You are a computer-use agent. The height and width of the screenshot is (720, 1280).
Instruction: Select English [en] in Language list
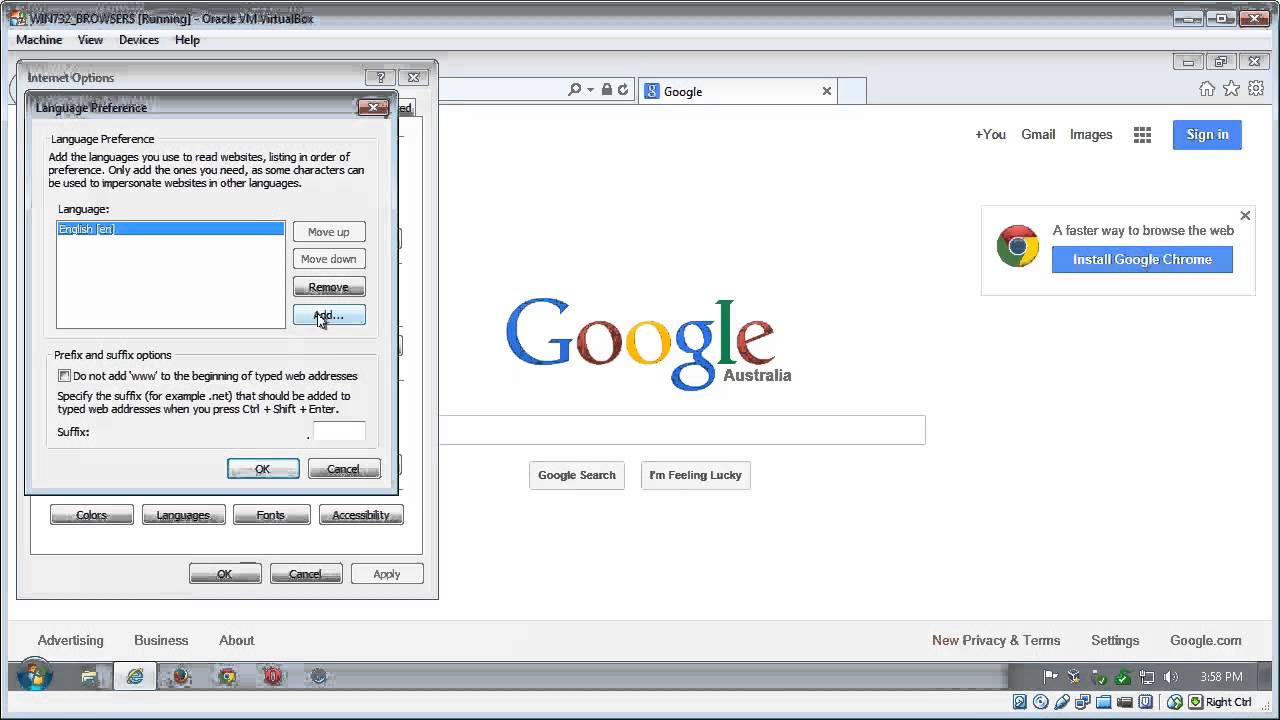click(x=170, y=229)
